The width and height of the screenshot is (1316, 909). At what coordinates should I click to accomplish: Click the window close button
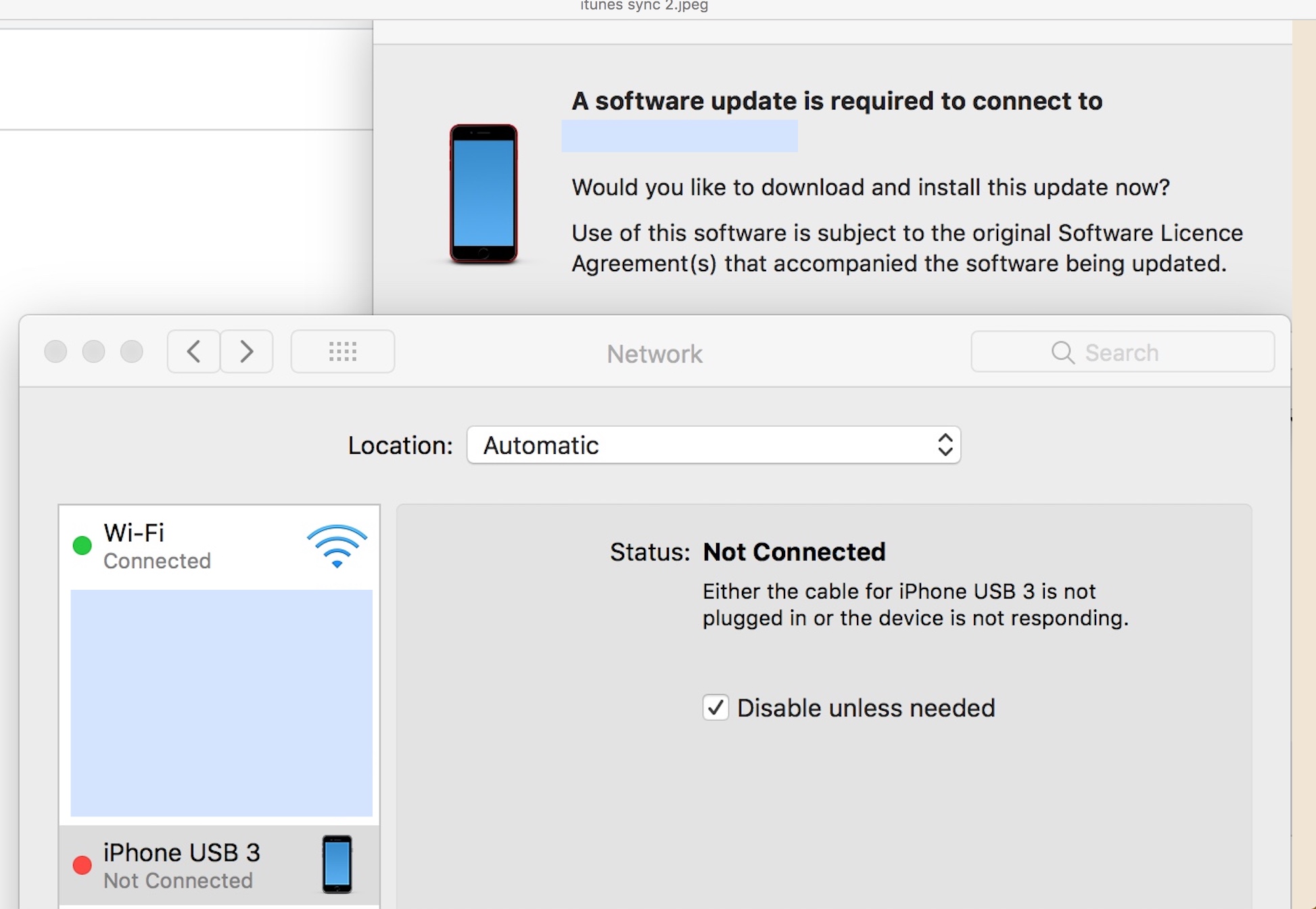[55, 352]
